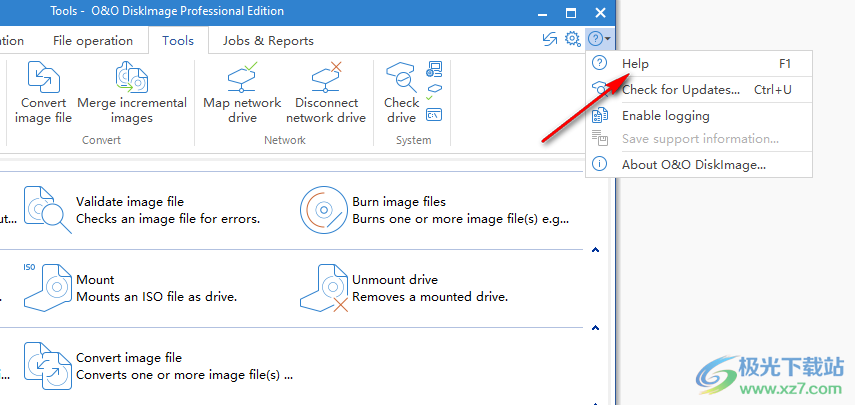Image resolution: width=855 pixels, height=405 pixels.
Task: Collapse the section above Mount row
Action: point(595,250)
